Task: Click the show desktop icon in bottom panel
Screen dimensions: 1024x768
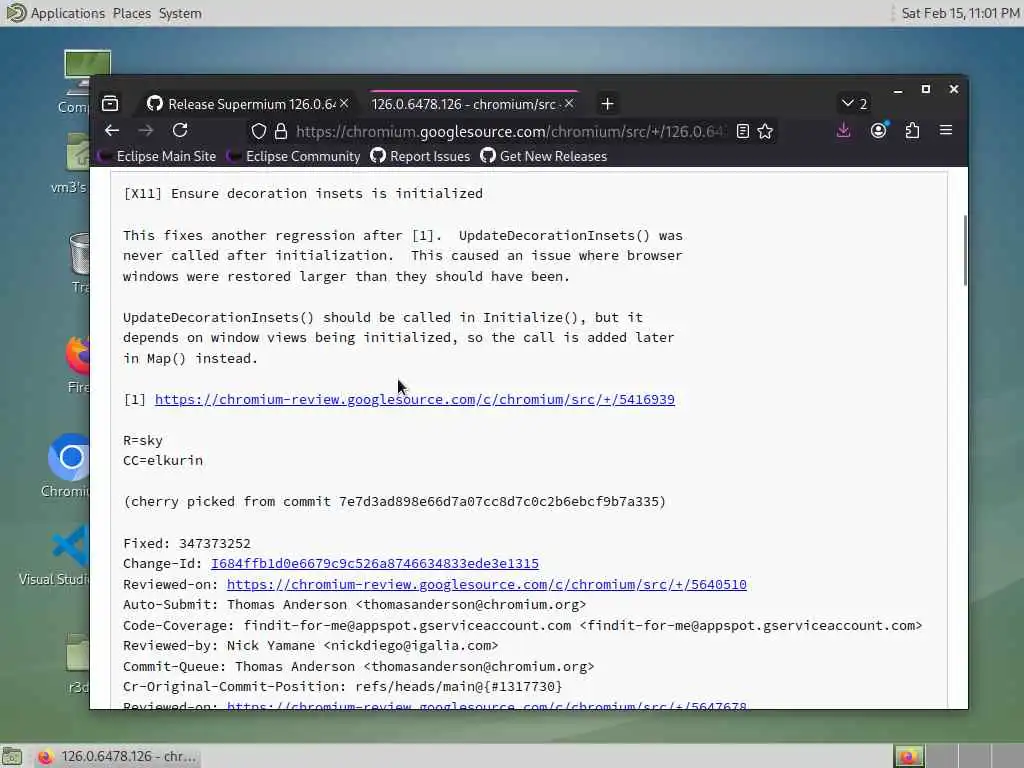Action: (12, 756)
